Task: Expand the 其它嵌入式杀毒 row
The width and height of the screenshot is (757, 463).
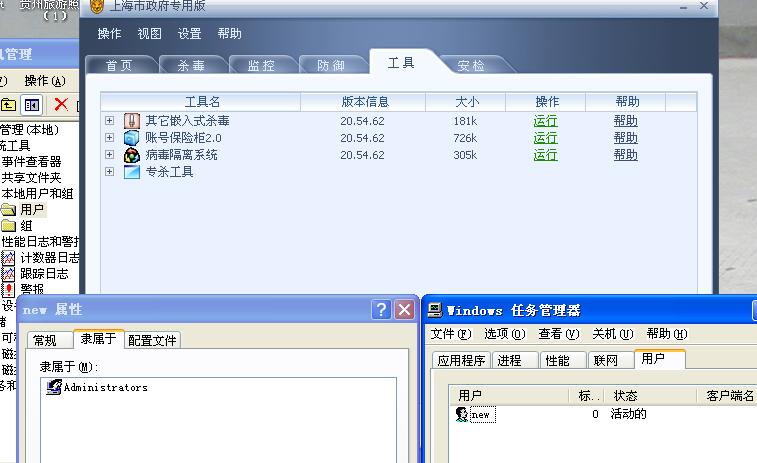Action: 110,121
